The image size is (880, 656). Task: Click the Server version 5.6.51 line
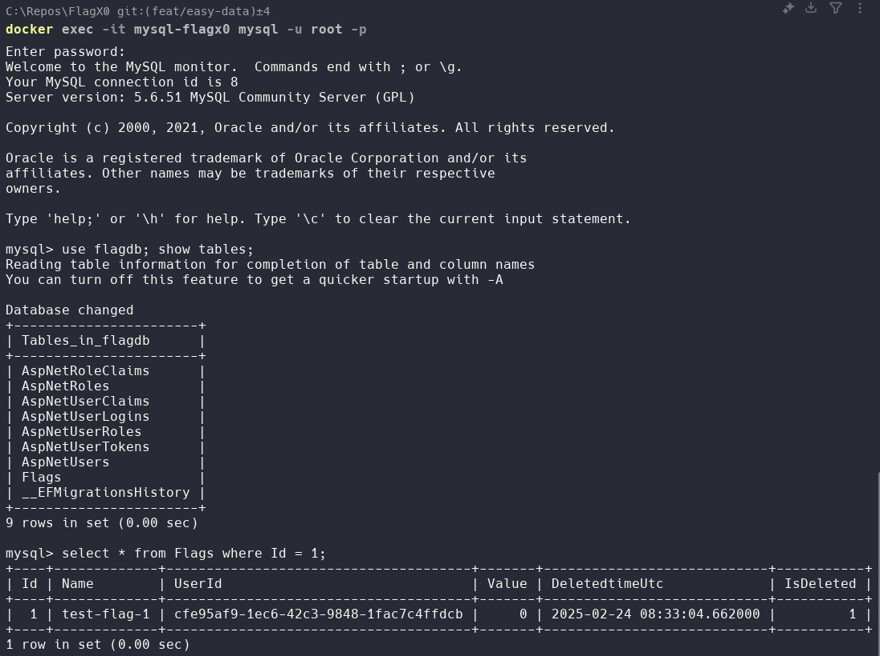pyautogui.click(x=210, y=97)
